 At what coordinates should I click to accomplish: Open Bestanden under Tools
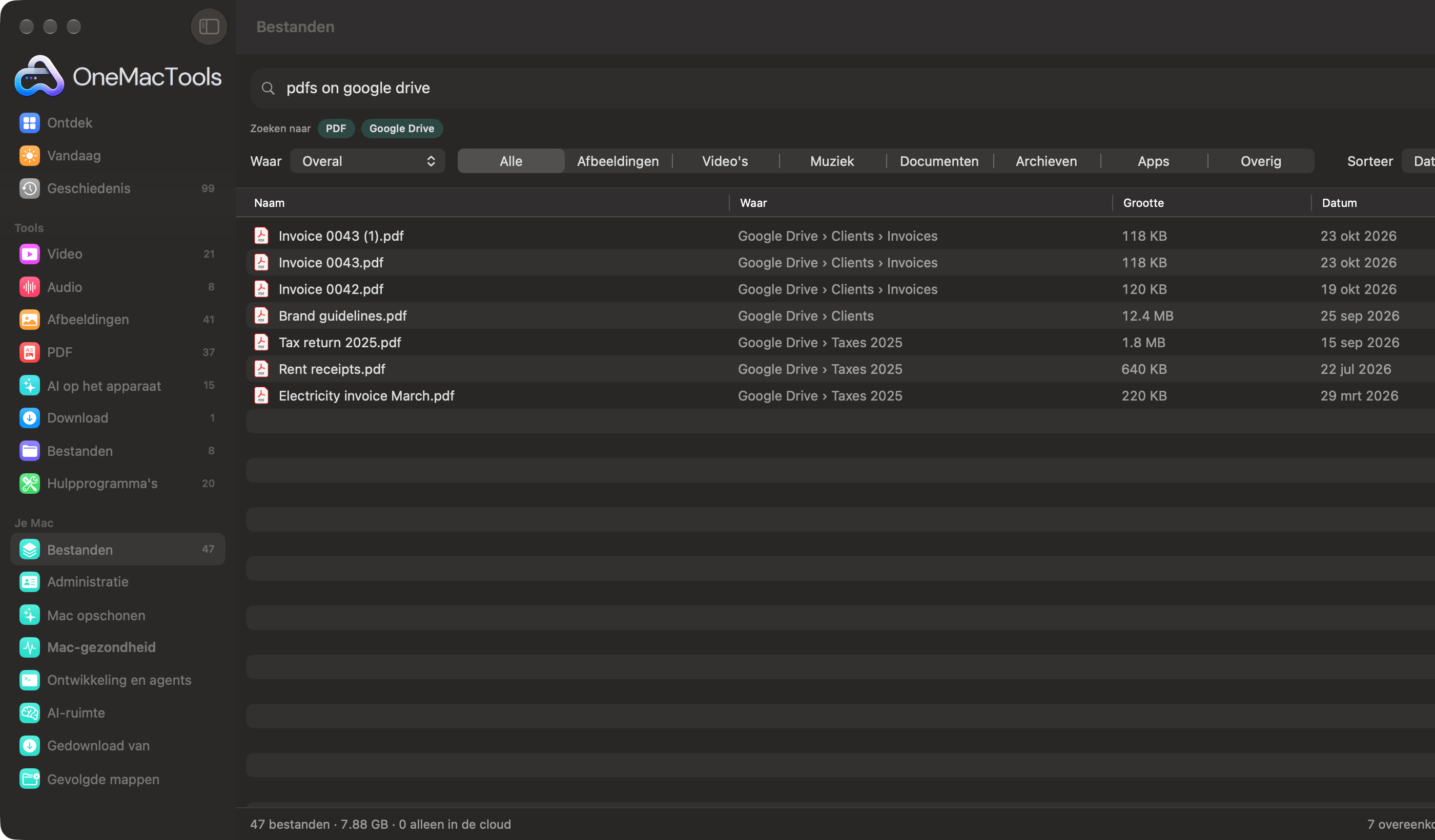117,451
